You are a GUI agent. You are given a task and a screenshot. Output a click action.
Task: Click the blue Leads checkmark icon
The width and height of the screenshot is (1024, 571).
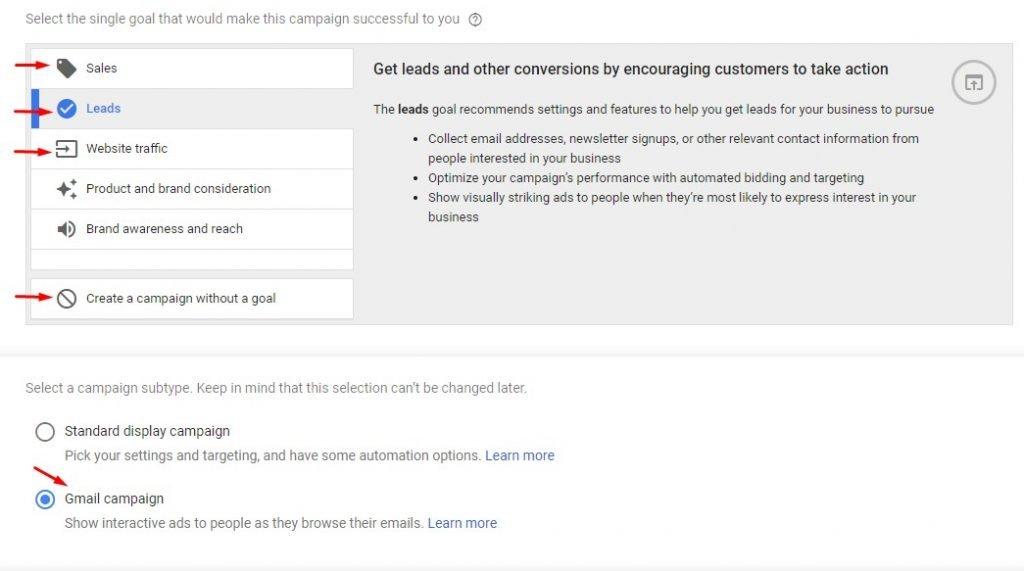[66, 108]
